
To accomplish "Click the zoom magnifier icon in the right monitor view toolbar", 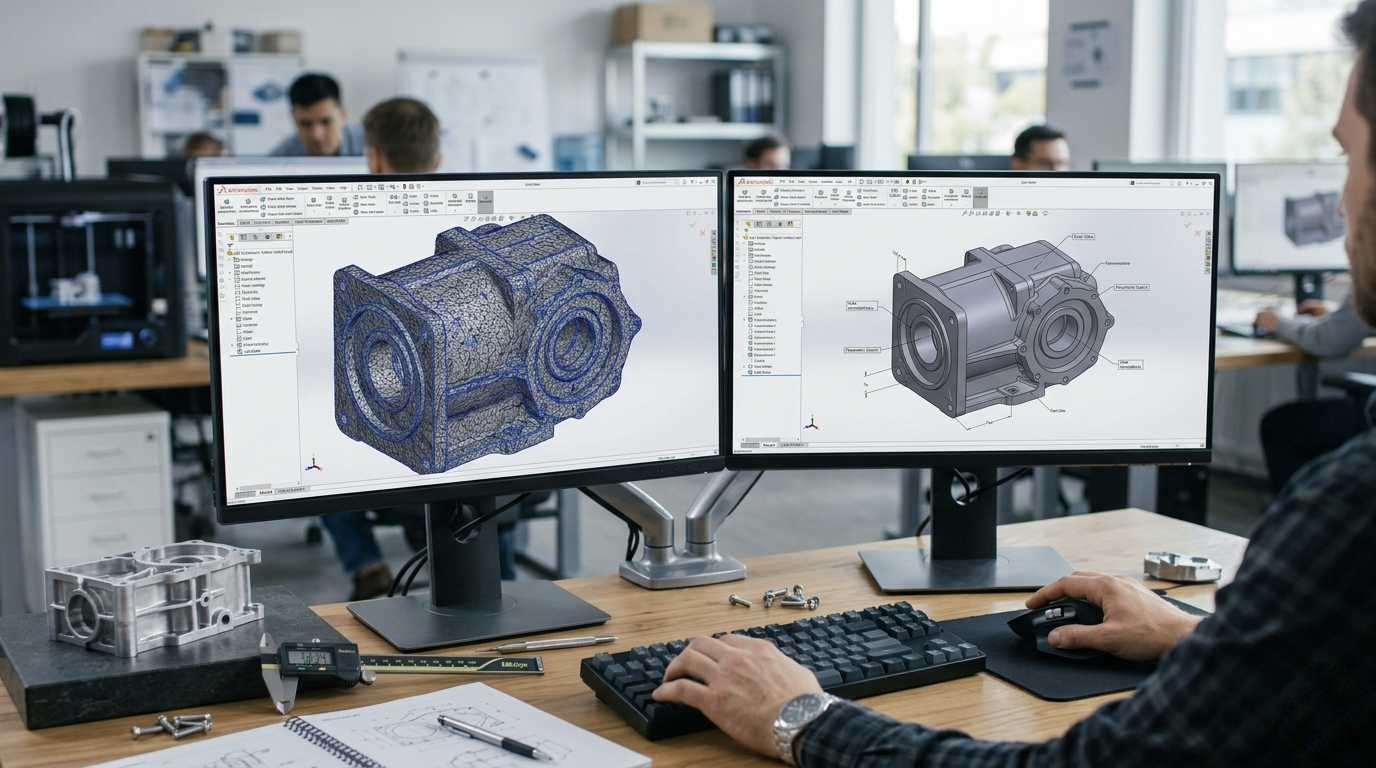I will (x=964, y=213).
